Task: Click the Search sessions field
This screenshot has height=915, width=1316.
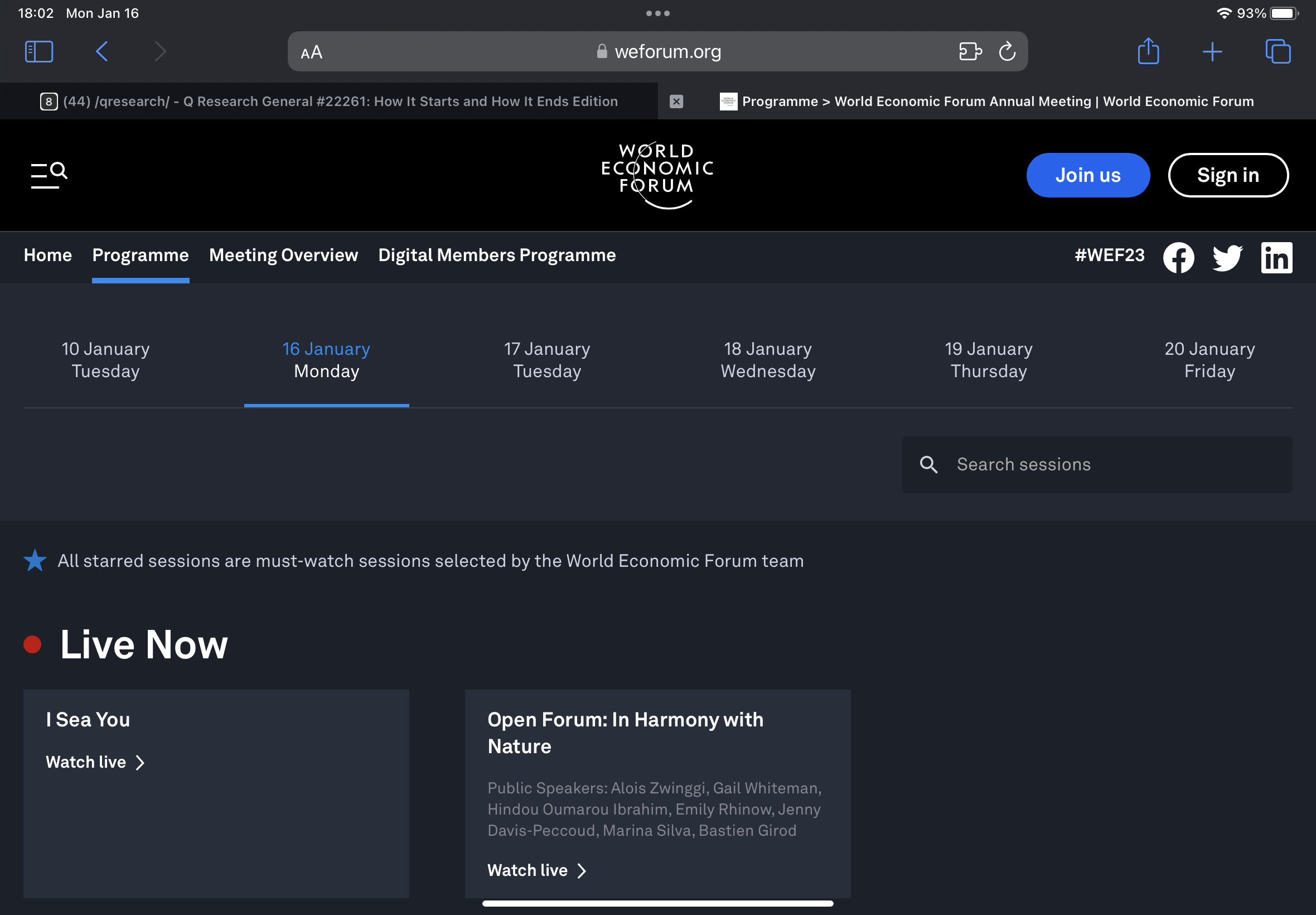Action: 1097,465
